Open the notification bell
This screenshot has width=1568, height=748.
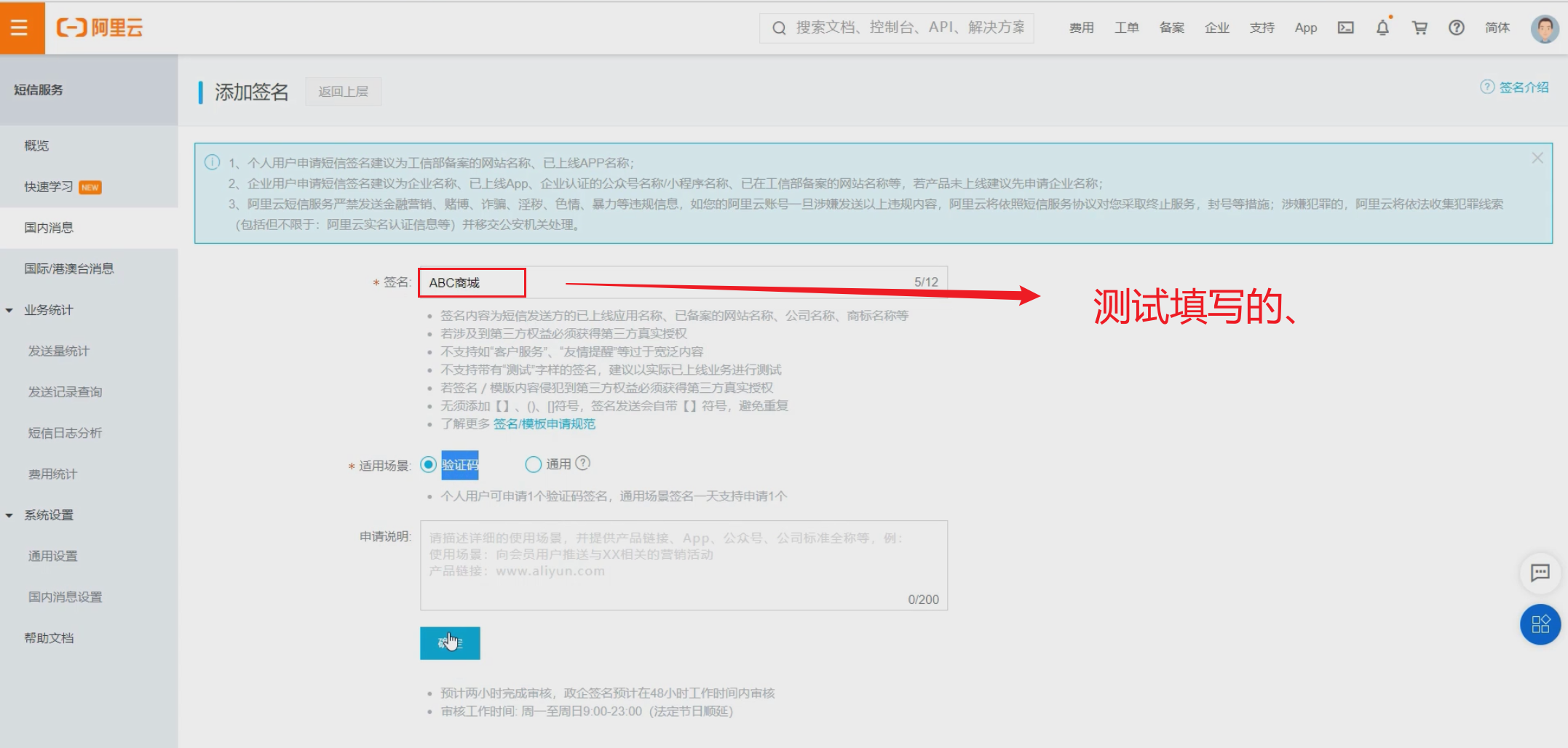(x=1382, y=28)
